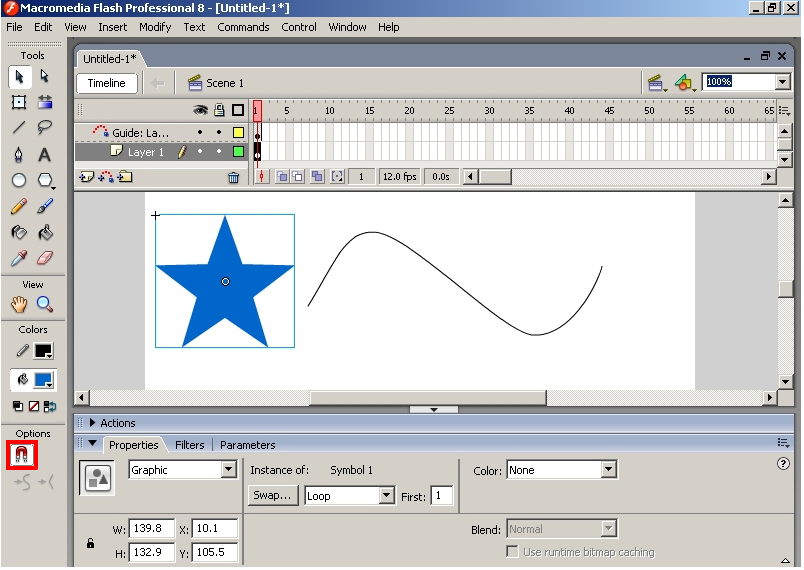Enable Use runtime bitmap caching checkbox
This screenshot has width=804, height=570.
pos(512,552)
